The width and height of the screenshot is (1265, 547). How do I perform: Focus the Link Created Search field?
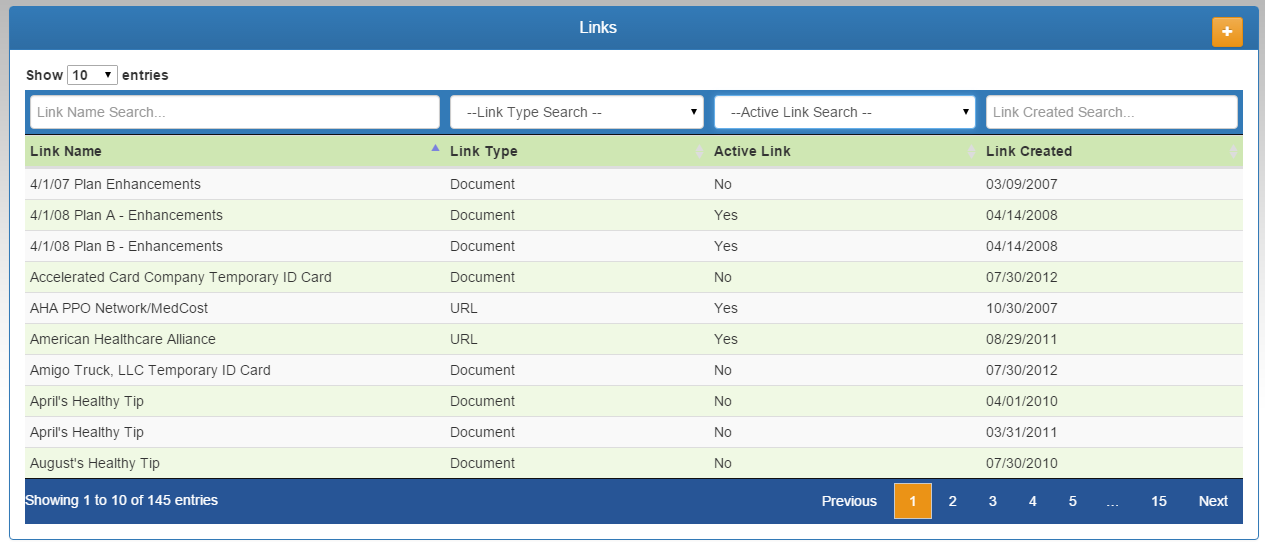(1112, 112)
